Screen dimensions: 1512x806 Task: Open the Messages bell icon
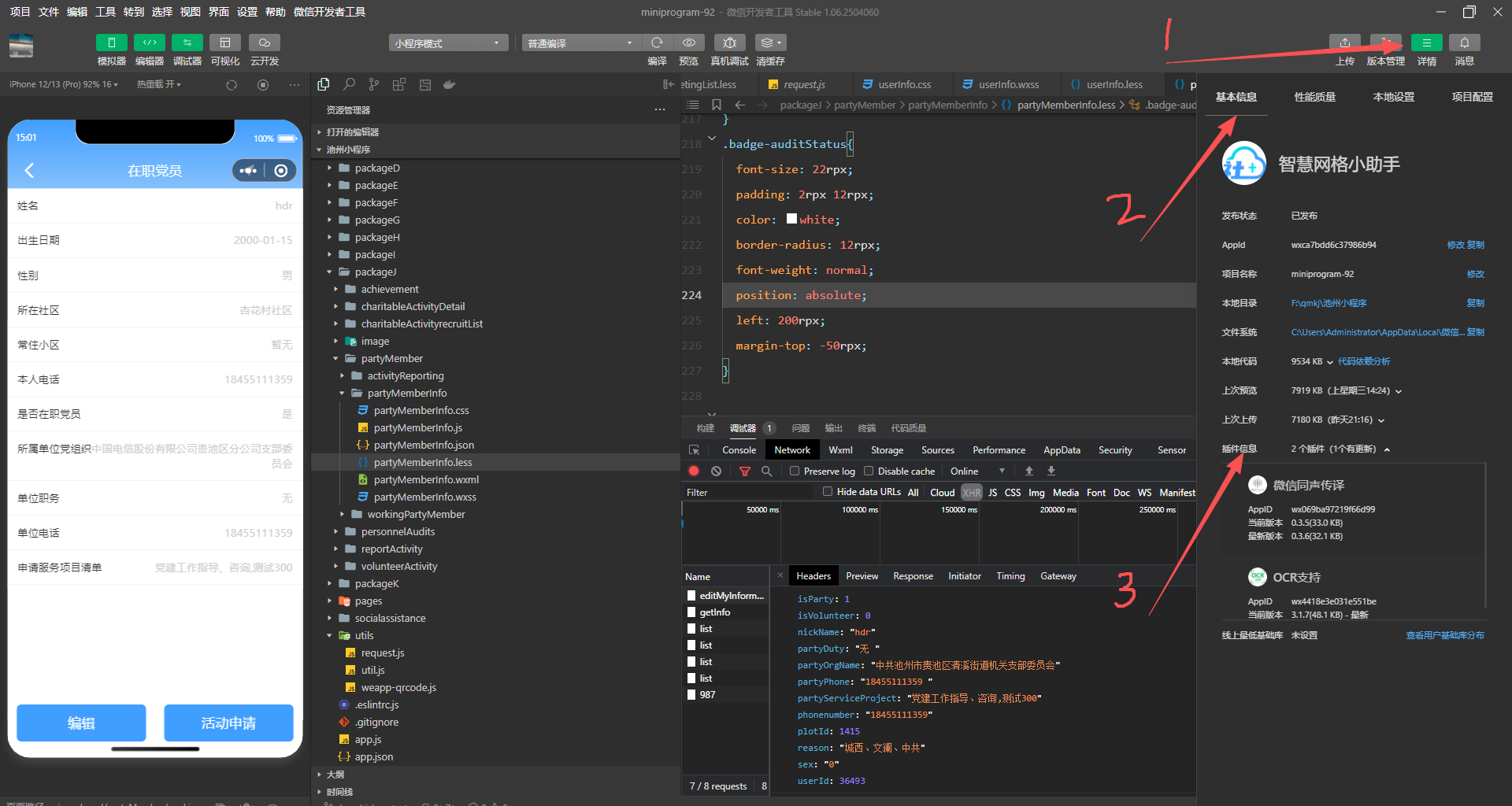pyautogui.click(x=1464, y=43)
